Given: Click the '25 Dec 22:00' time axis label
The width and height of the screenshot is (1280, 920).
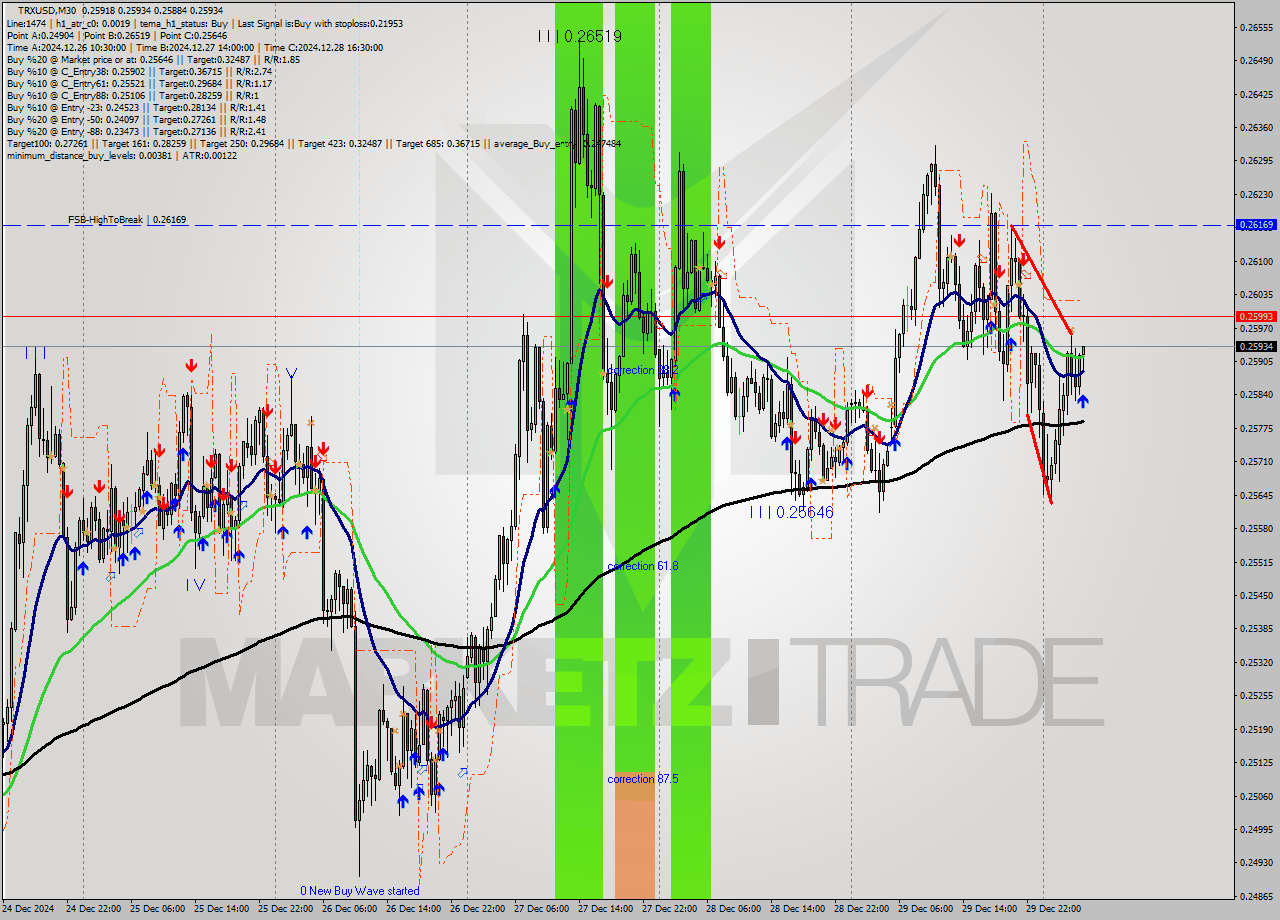Looking at the screenshot, I should pyautogui.click(x=285, y=909).
